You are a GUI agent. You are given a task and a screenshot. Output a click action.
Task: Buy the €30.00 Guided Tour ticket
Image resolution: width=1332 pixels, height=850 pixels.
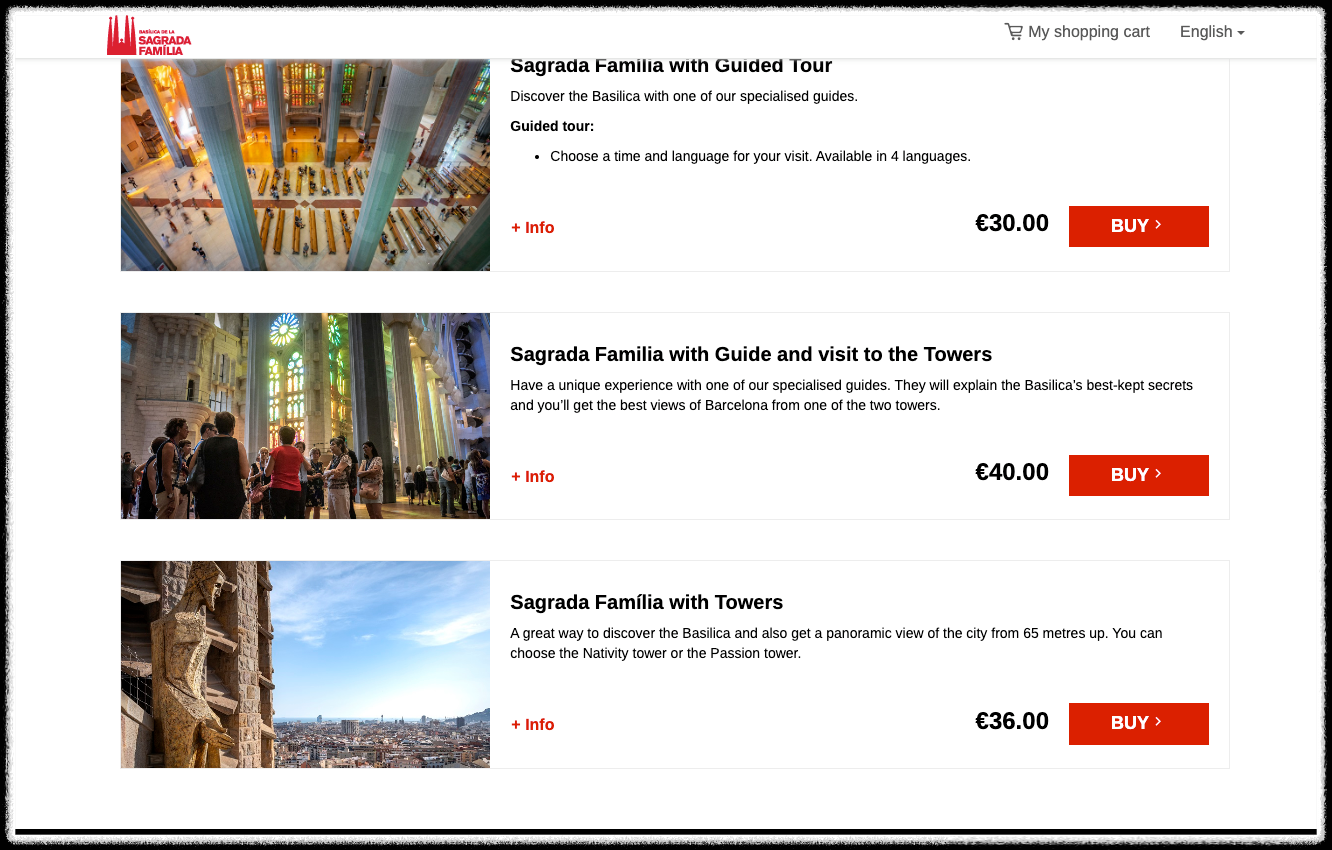[x=1139, y=226]
